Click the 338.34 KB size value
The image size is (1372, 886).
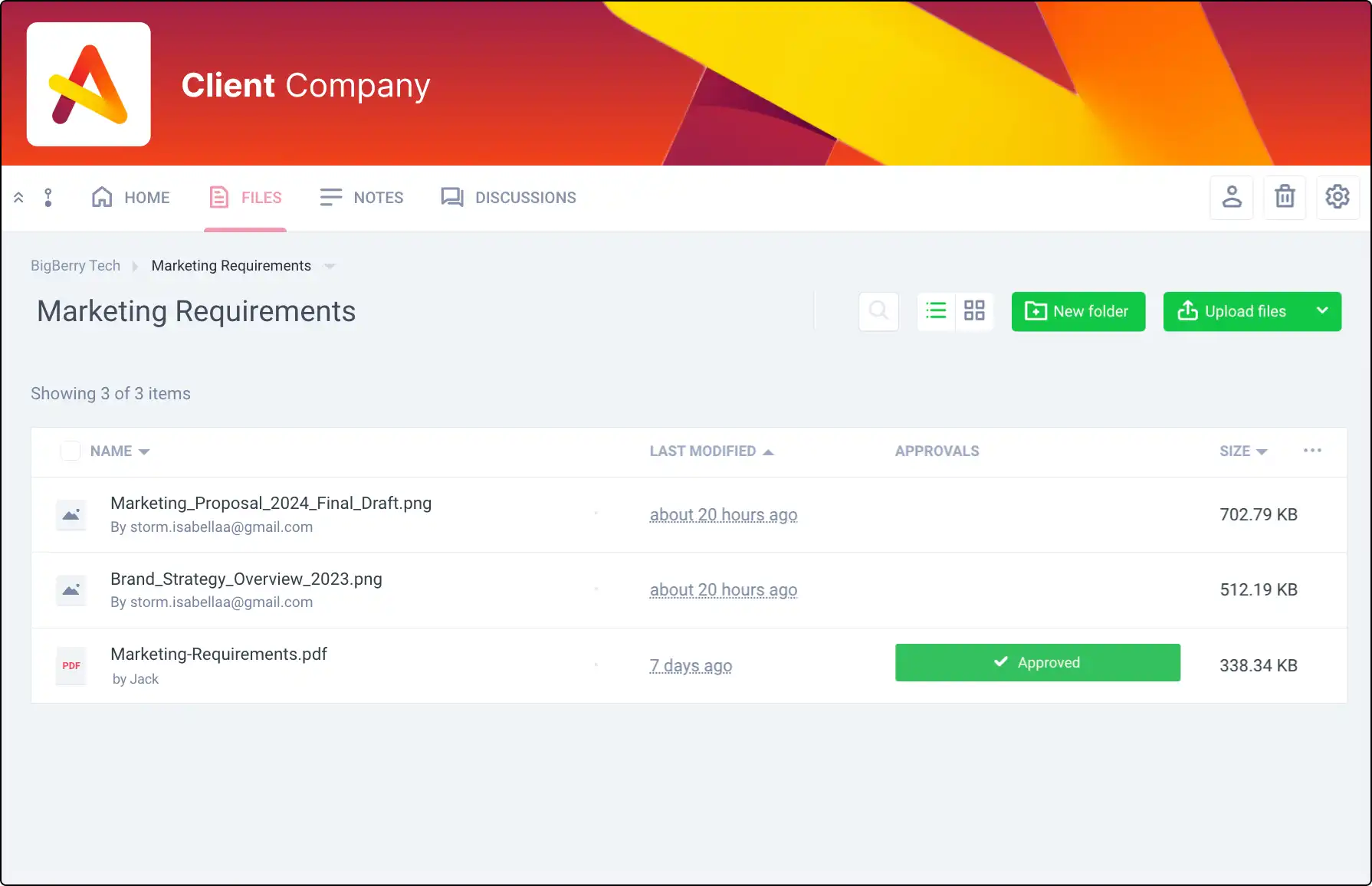(x=1259, y=666)
